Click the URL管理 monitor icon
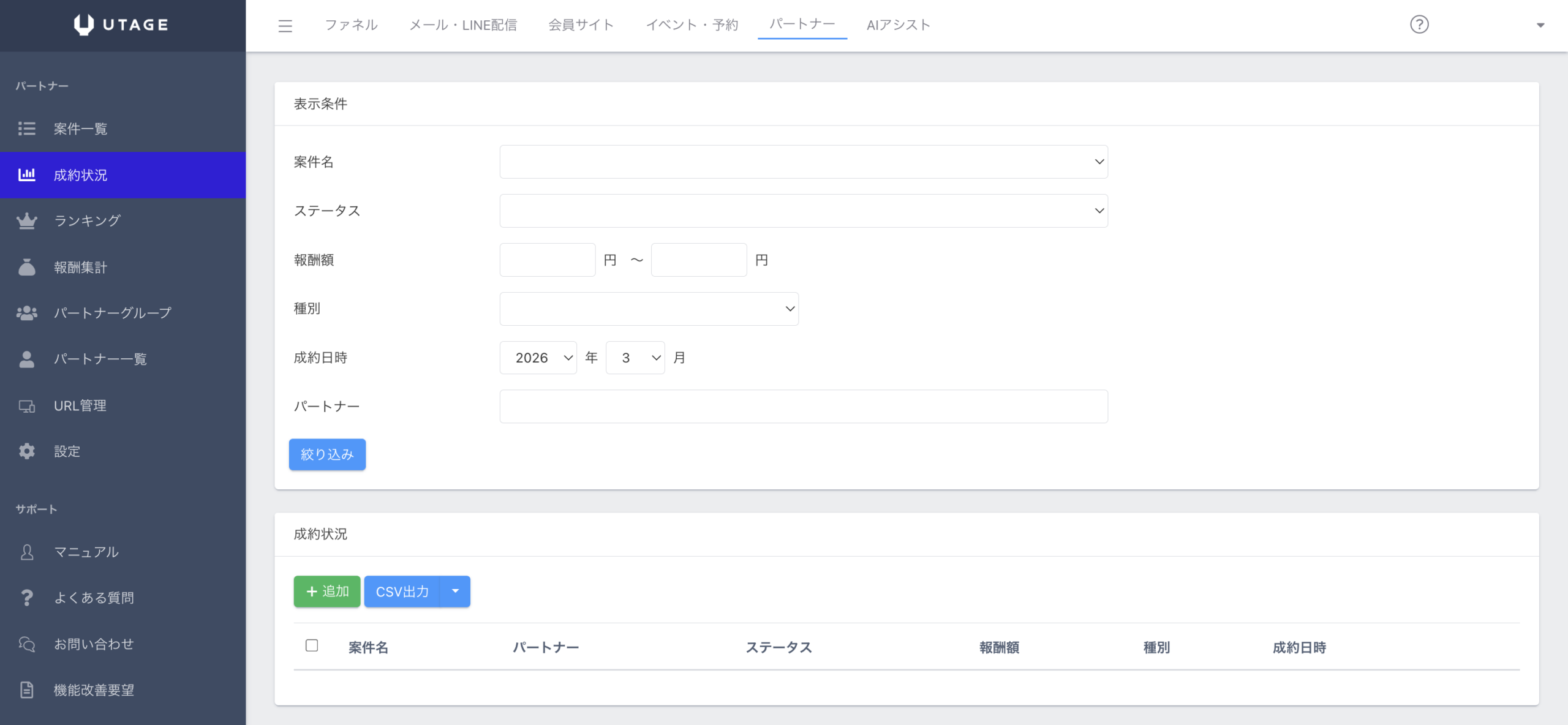 click(27, 406)
